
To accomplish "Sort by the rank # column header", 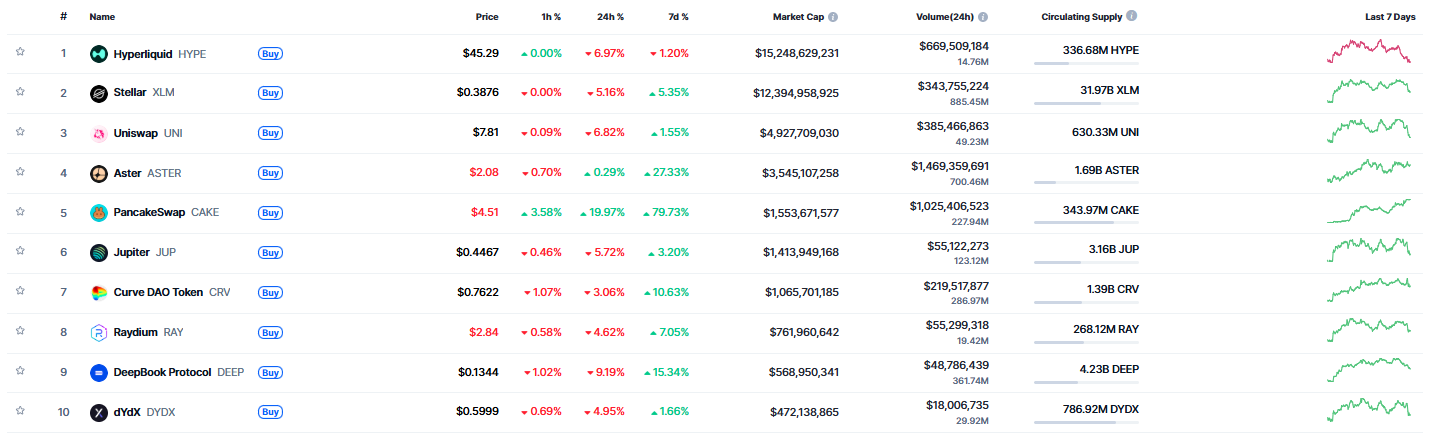I will [63, 17].
